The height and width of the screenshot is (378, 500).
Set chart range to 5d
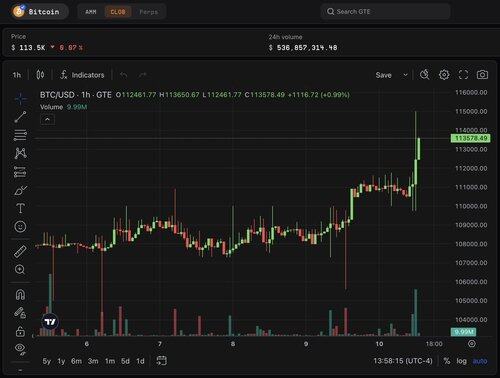[125, 361]
